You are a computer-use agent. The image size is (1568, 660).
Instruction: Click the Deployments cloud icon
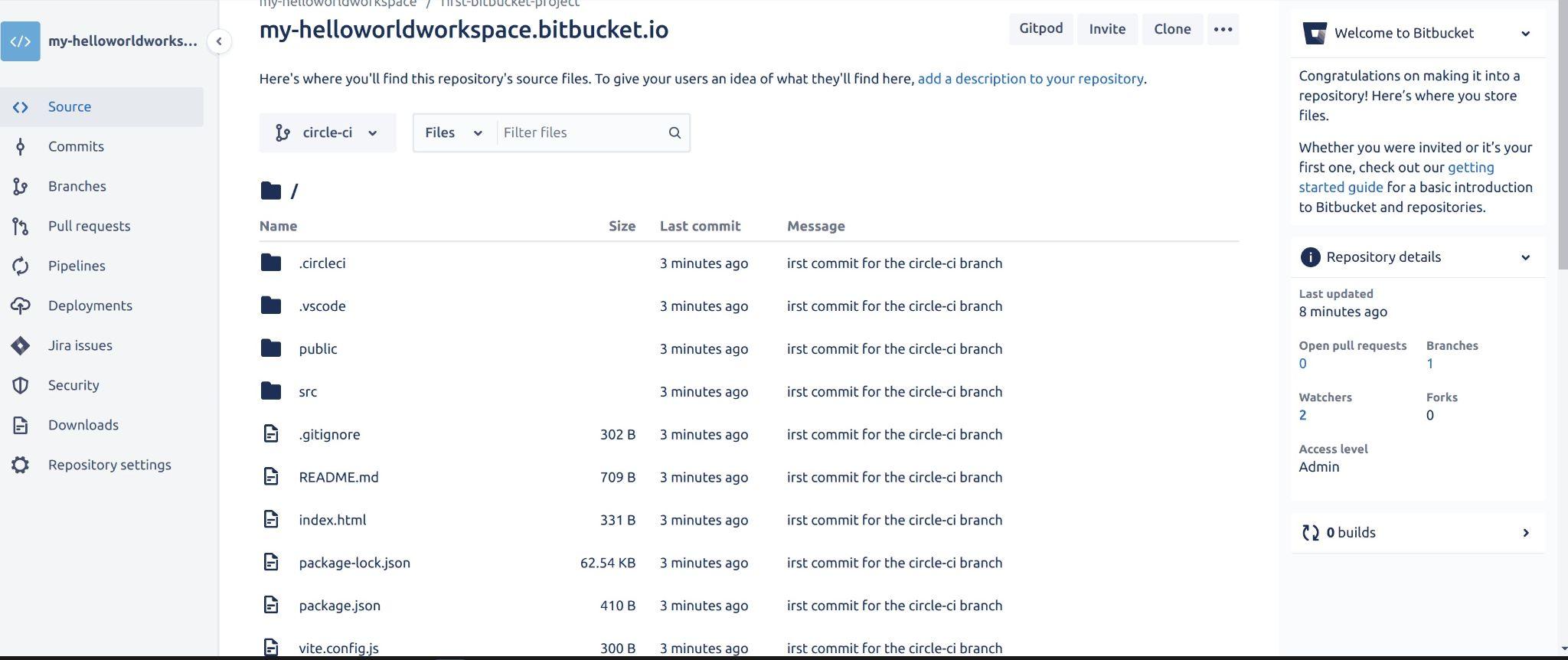21,305
